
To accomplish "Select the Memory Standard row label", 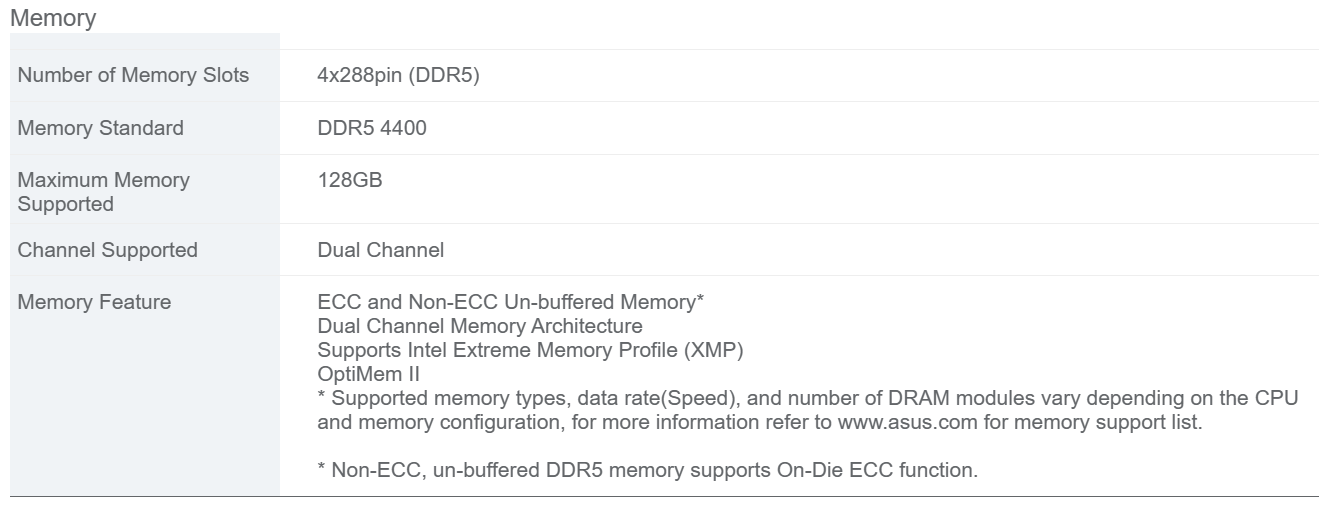I will coord(100,128).
